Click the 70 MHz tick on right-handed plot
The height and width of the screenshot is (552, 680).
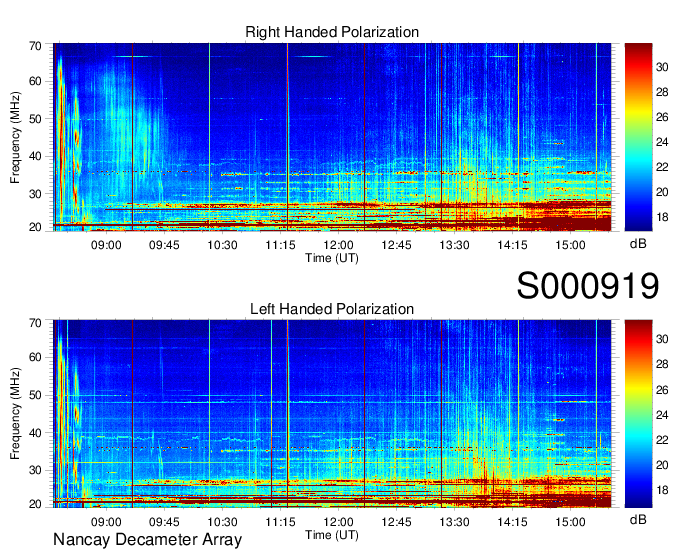[35, 46]
